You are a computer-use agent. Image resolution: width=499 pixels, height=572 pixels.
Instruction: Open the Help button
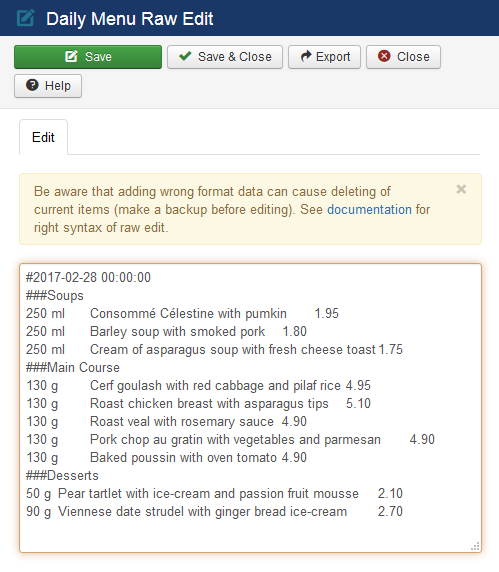click(48, 86)
